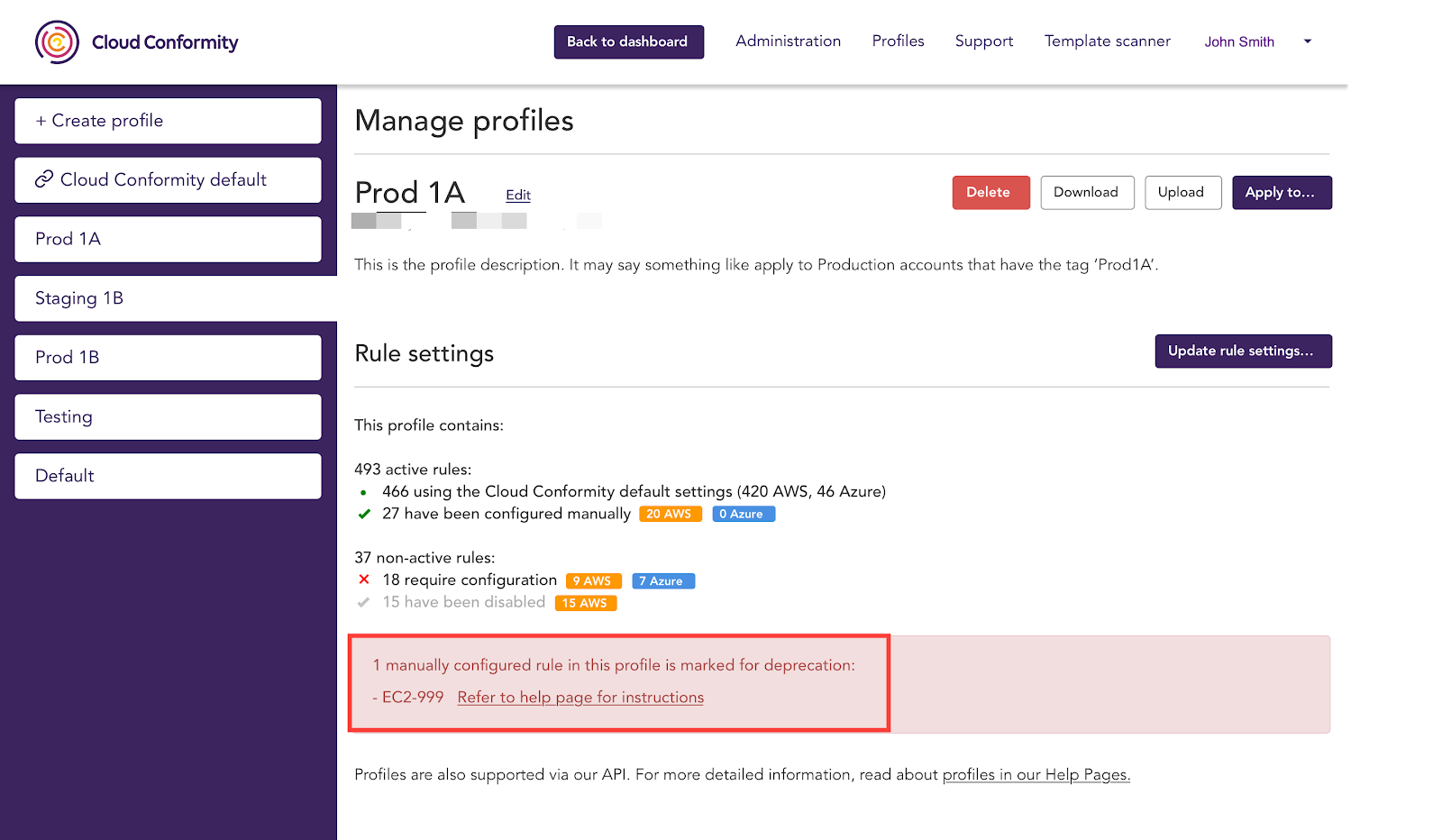Click the text "493 active rules:"
This screenshot has height=840, width=1442.
pyautogui.click(x=413, y=470)
